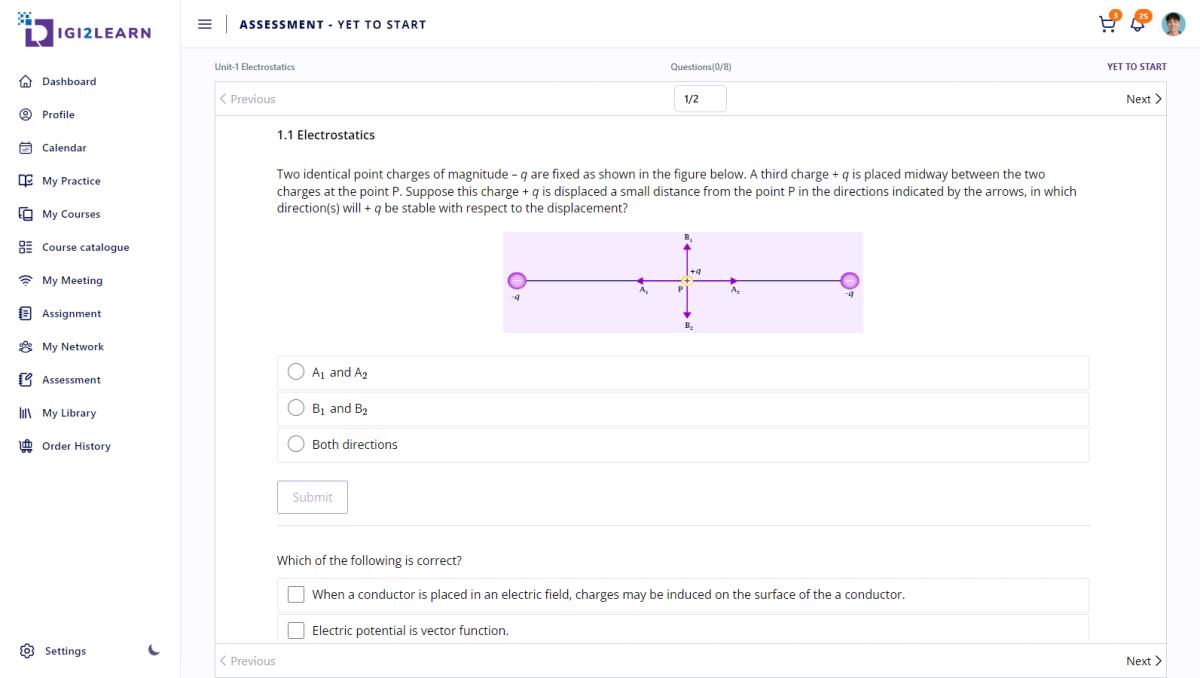Check the conductor induced charges statement
1200x678 pixels.
click(296, 594)
